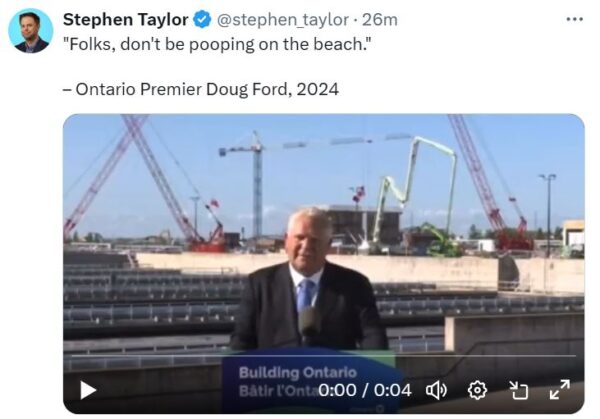Image resolution: width=600 pixels, height=419 pixels.
Task: Click Stephen Taylor's profile avatar
Action: click(x=31, y=31)
